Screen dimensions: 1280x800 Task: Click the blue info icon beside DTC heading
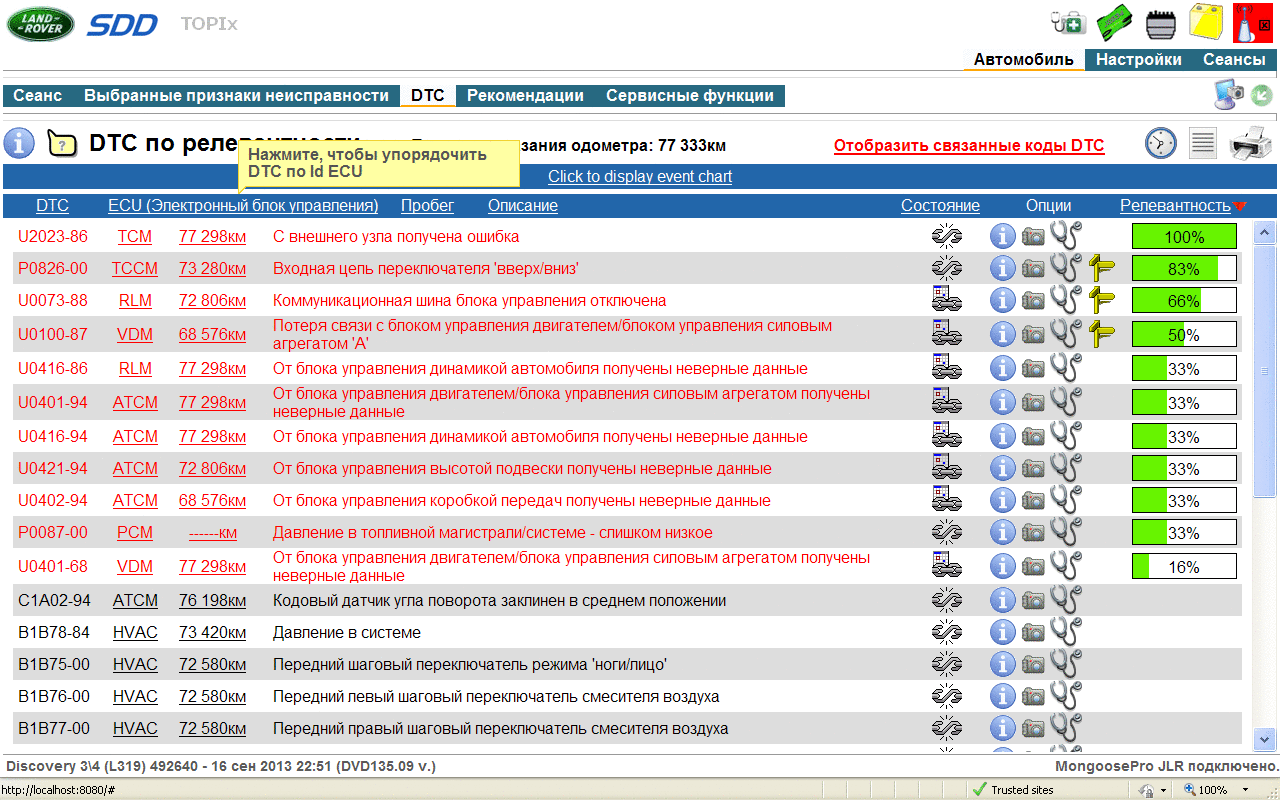pos(19,143)
